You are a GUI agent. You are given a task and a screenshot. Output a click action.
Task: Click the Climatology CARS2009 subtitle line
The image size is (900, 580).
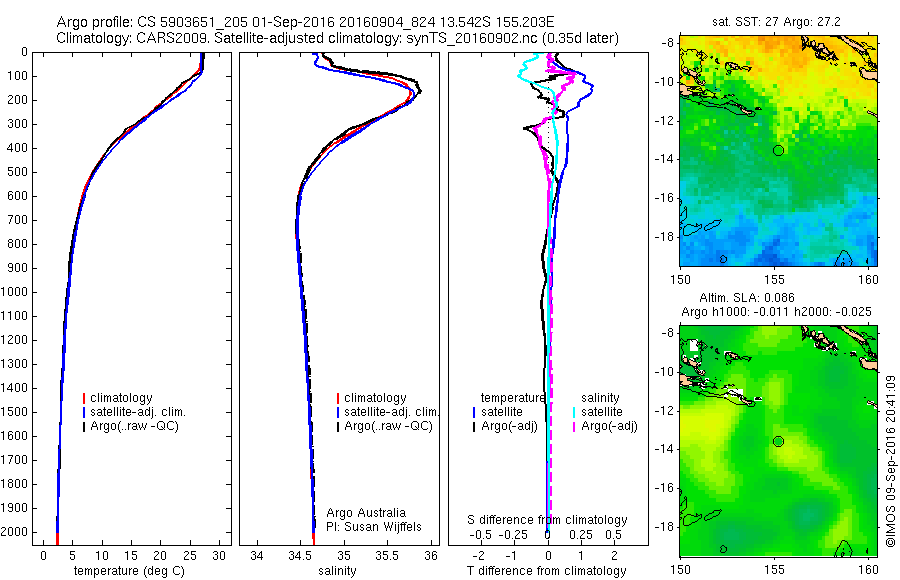(x=338, y=38)
